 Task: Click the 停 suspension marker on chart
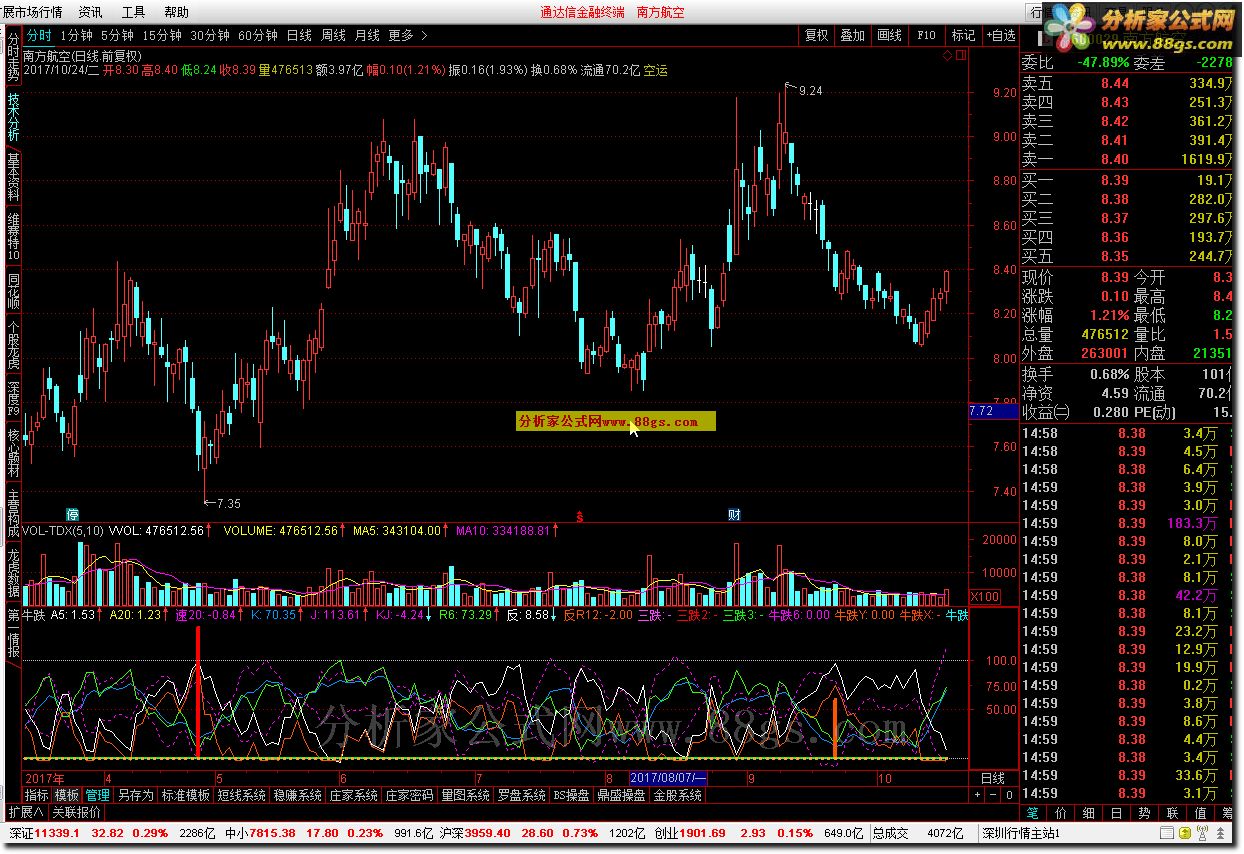tap(73, 515)
